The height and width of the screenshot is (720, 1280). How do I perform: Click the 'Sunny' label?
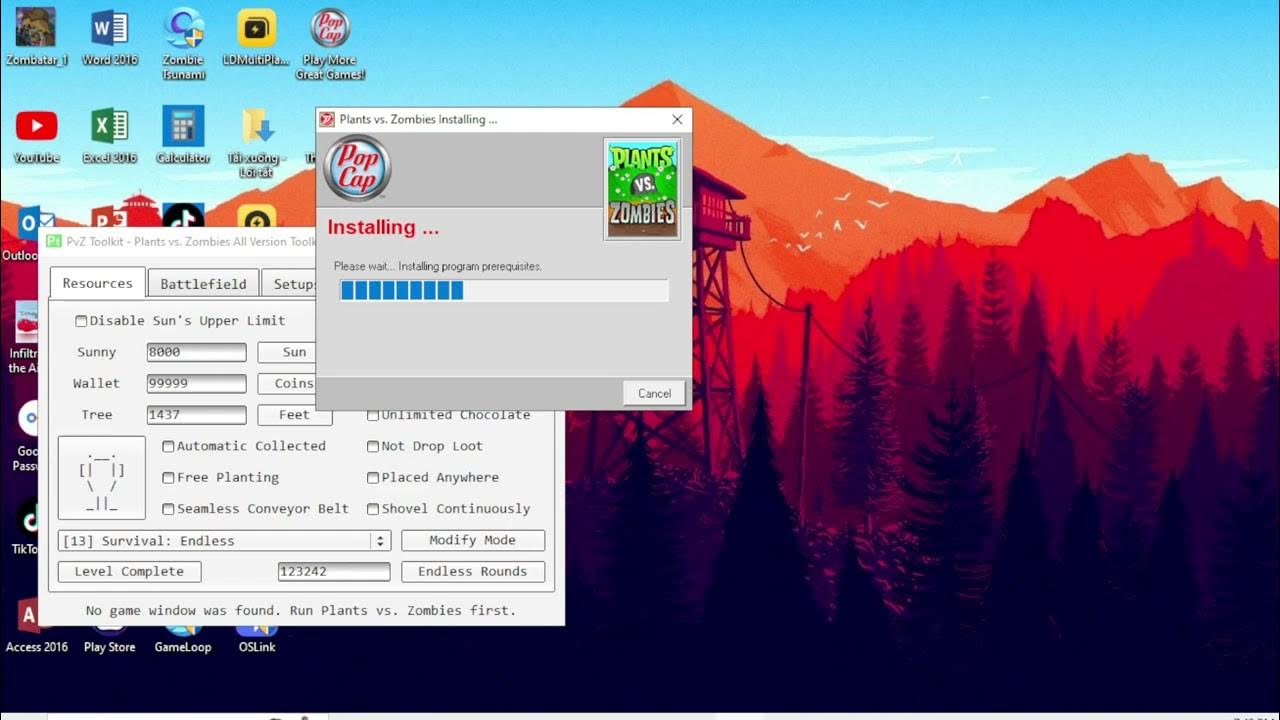pos(97,352)
